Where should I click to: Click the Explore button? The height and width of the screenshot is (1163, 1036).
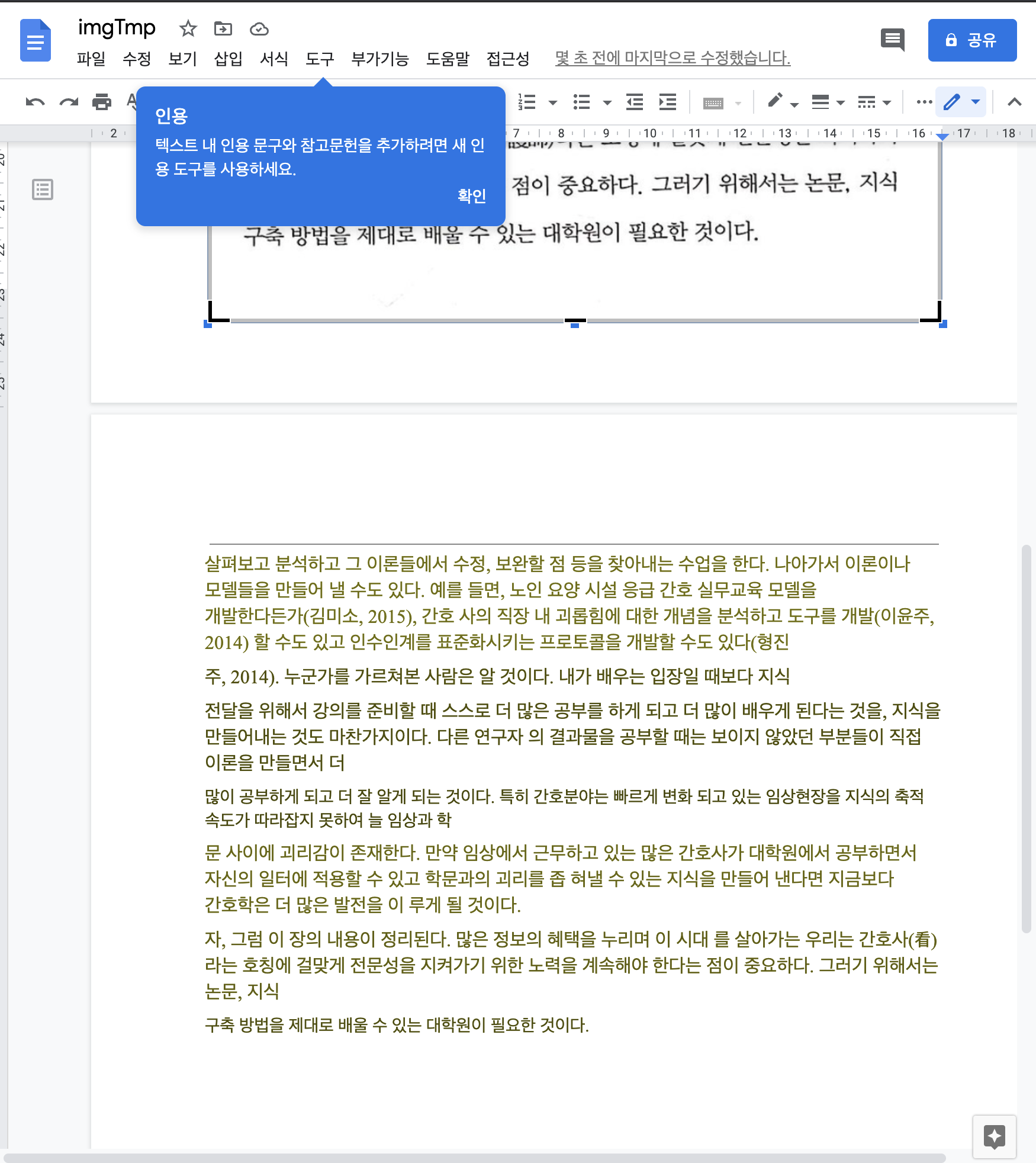pyautogui.click(x=995, y=1136)
